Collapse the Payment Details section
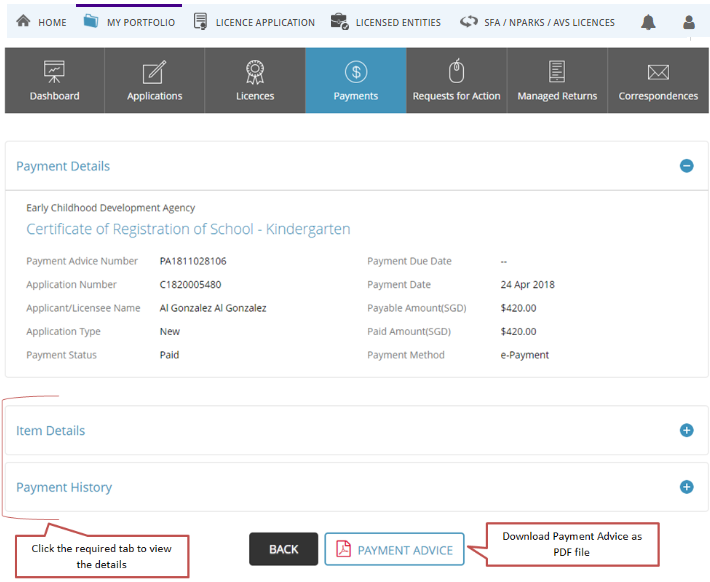The image size is (710, 582). tap(686, 166)
